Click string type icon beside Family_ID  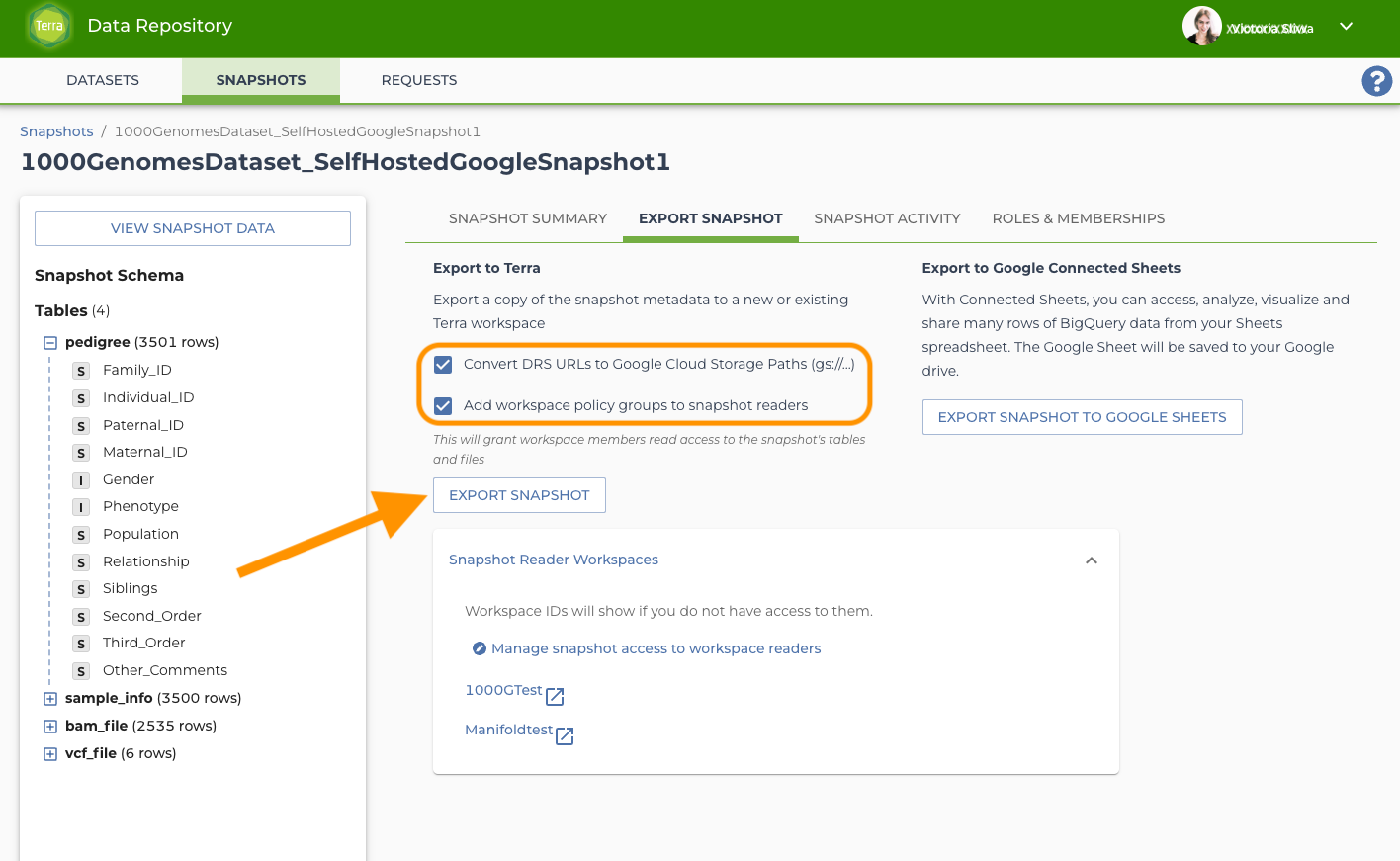tap(81, 371)
